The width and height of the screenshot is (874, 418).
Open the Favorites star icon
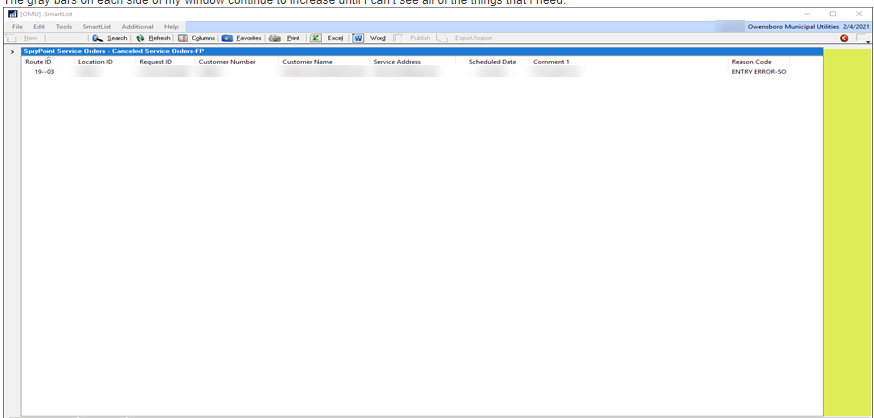[x=227, y=38]
